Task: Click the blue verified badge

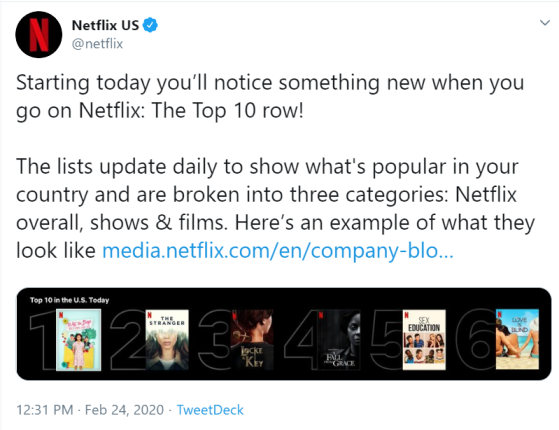Action: click(150, 25)
